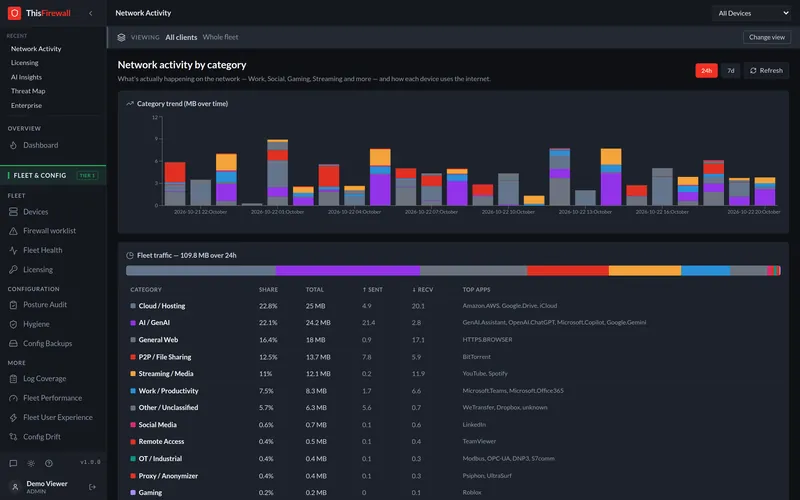The image size is (800, 500).
Task: Click the Whole fleet label in viewing bar
Action: [x=220, y=37]
